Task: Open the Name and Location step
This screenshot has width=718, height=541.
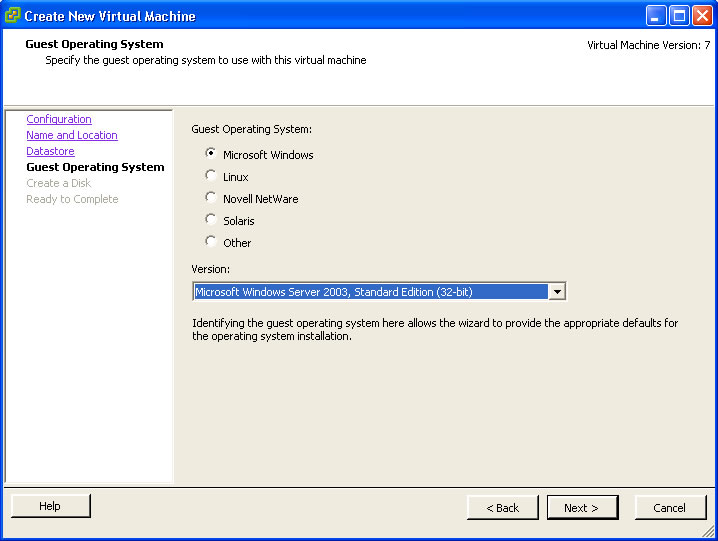Action: (x=72, y=135)
